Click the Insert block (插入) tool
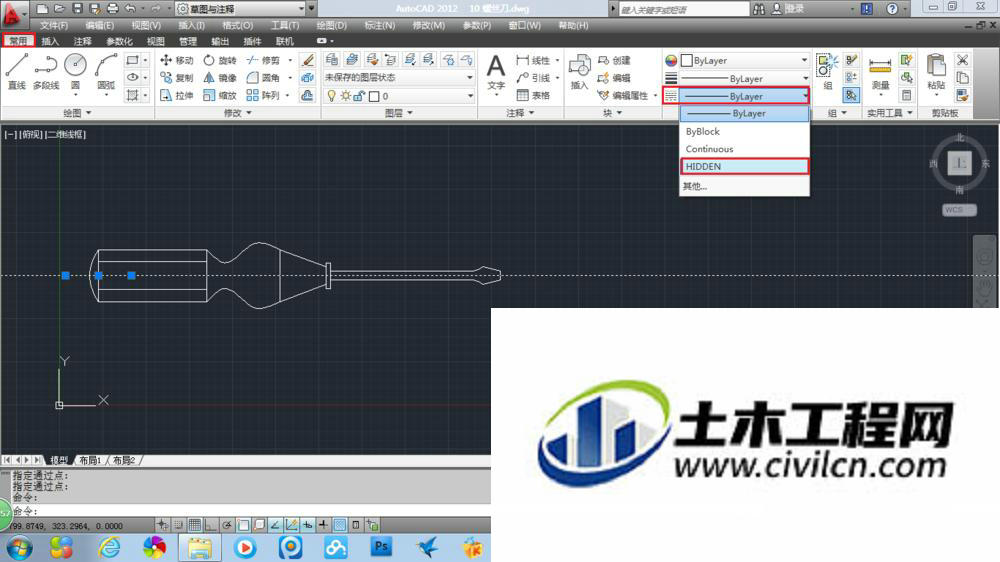The image size is (1000, 562). click(579, 72)
